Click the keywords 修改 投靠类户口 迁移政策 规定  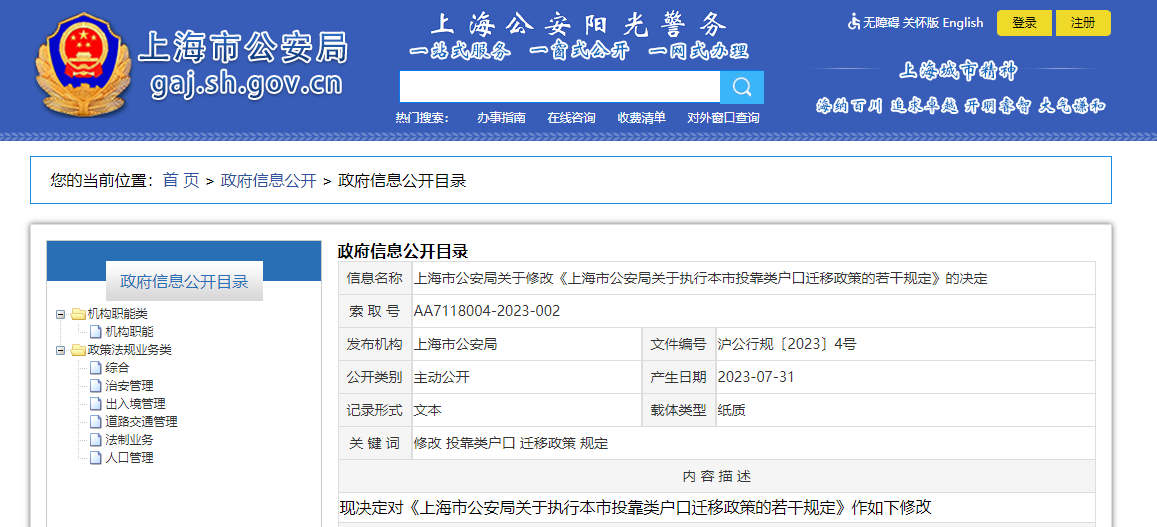(511, 444)
